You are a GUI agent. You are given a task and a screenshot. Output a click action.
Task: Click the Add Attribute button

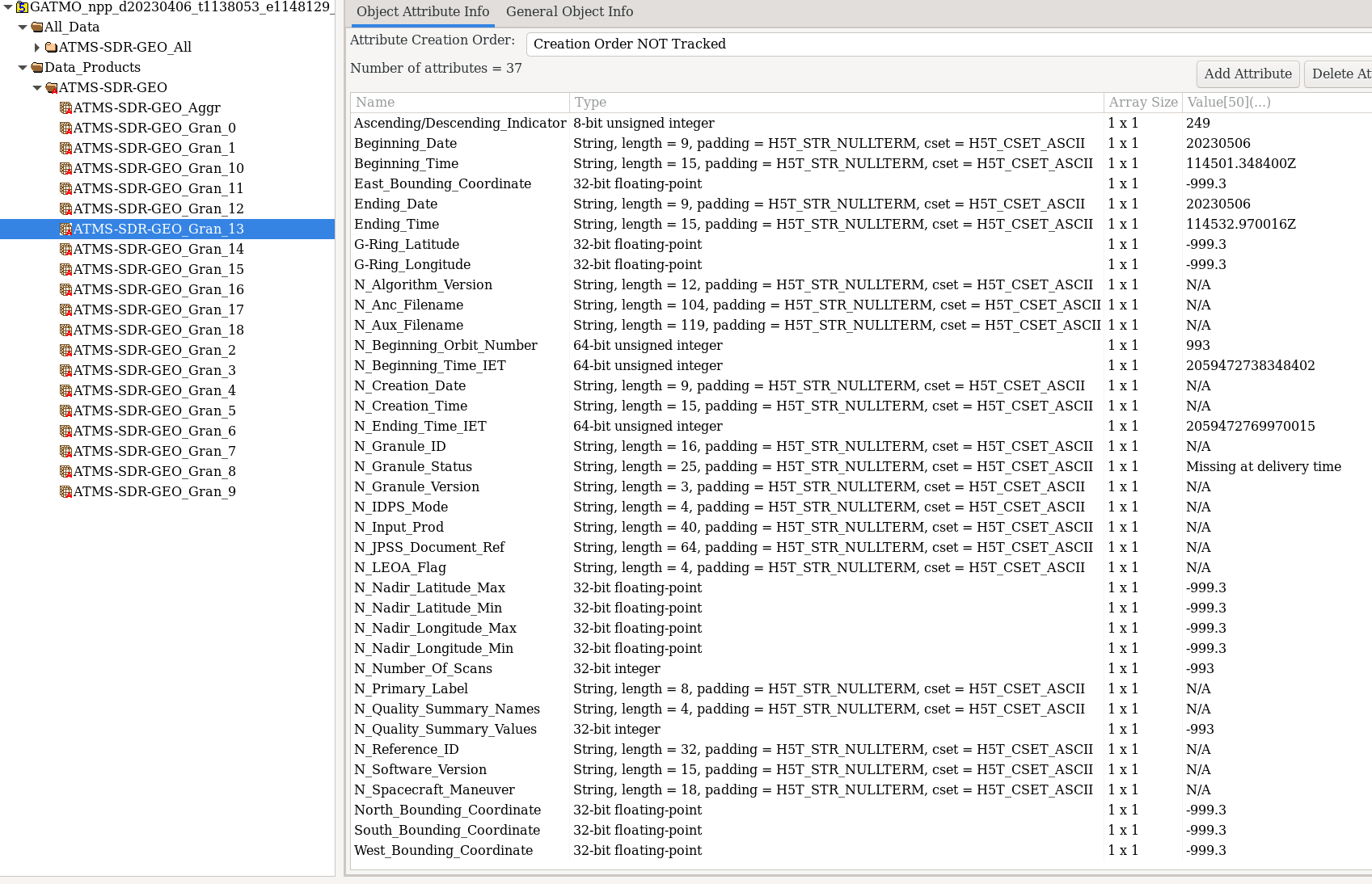[1247, 74]
